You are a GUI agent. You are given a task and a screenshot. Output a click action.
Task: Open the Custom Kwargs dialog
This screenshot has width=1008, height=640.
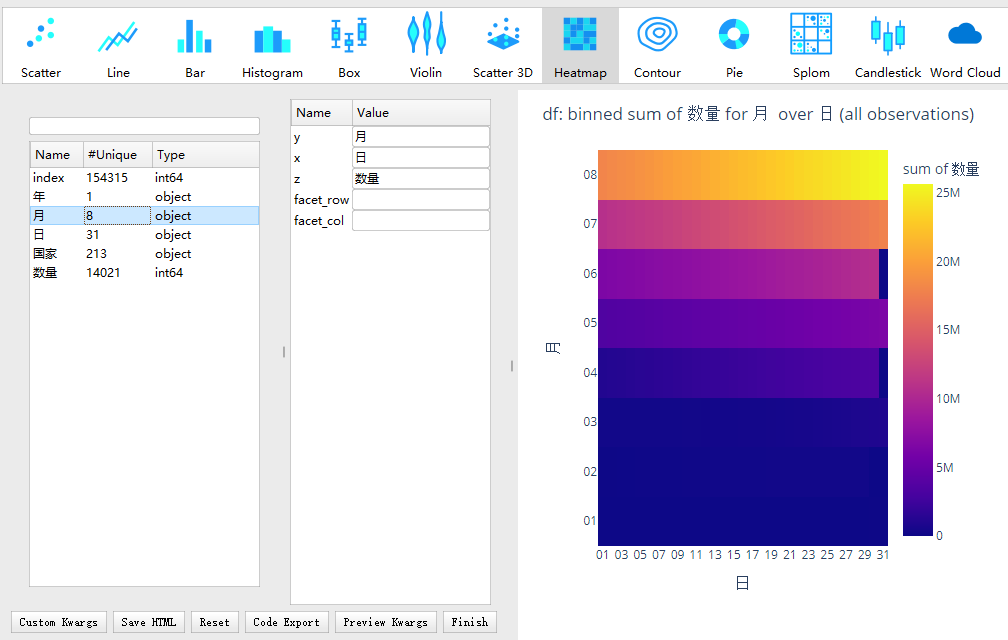(x=58, y=621)
